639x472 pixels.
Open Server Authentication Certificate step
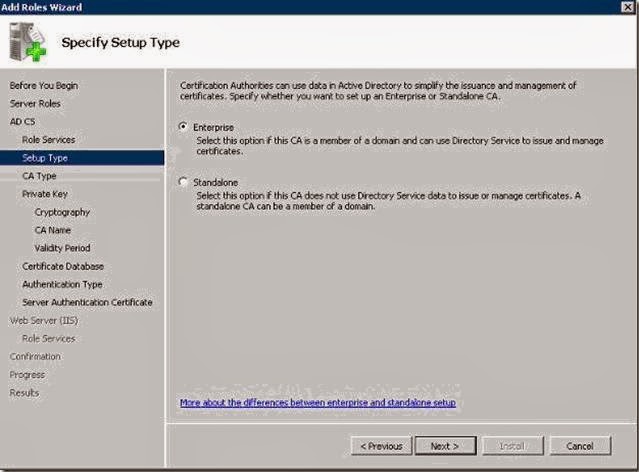pyautogui.click(x=87, y=302)
